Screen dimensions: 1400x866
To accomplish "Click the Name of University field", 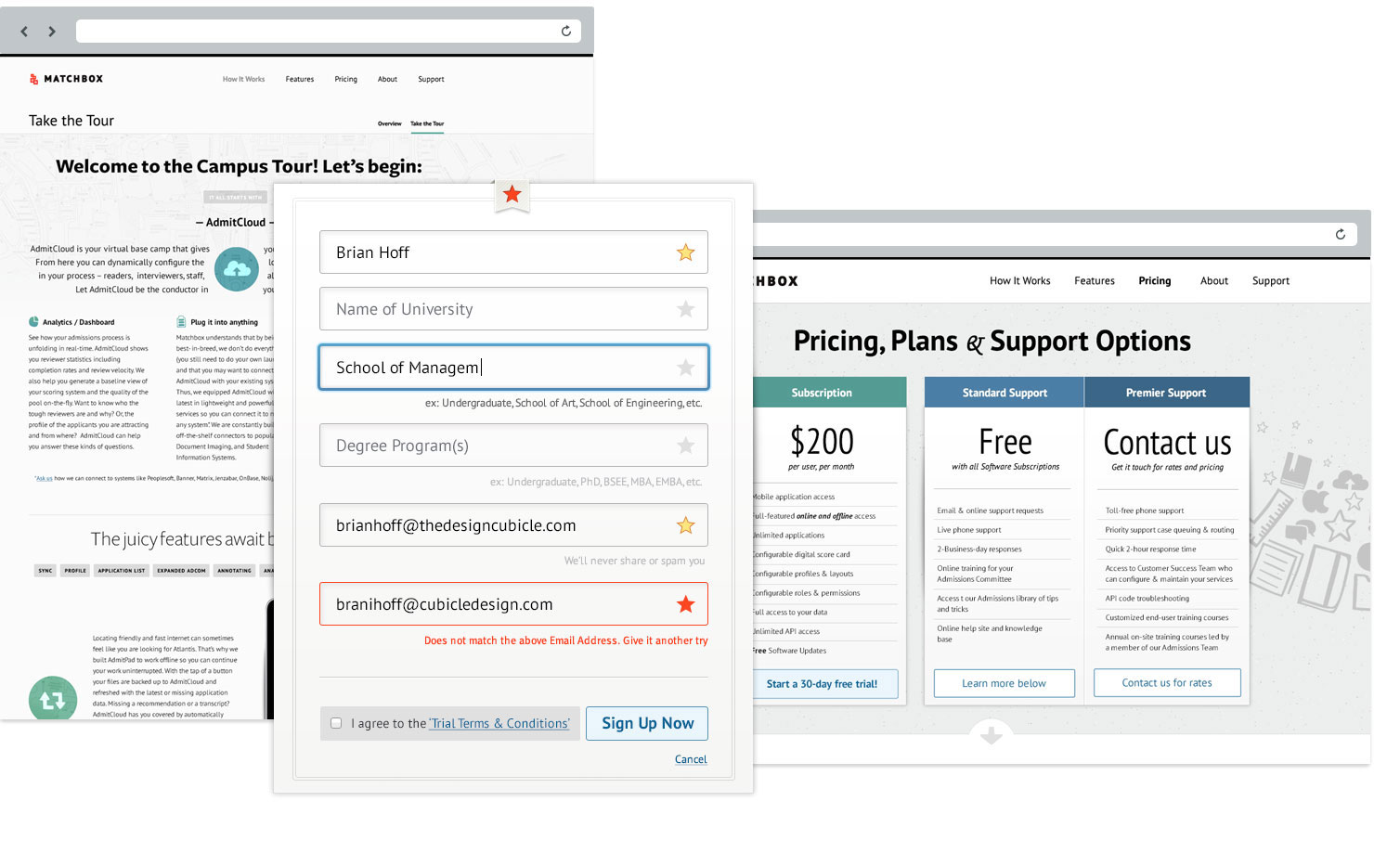I will (x=501, y=309).
